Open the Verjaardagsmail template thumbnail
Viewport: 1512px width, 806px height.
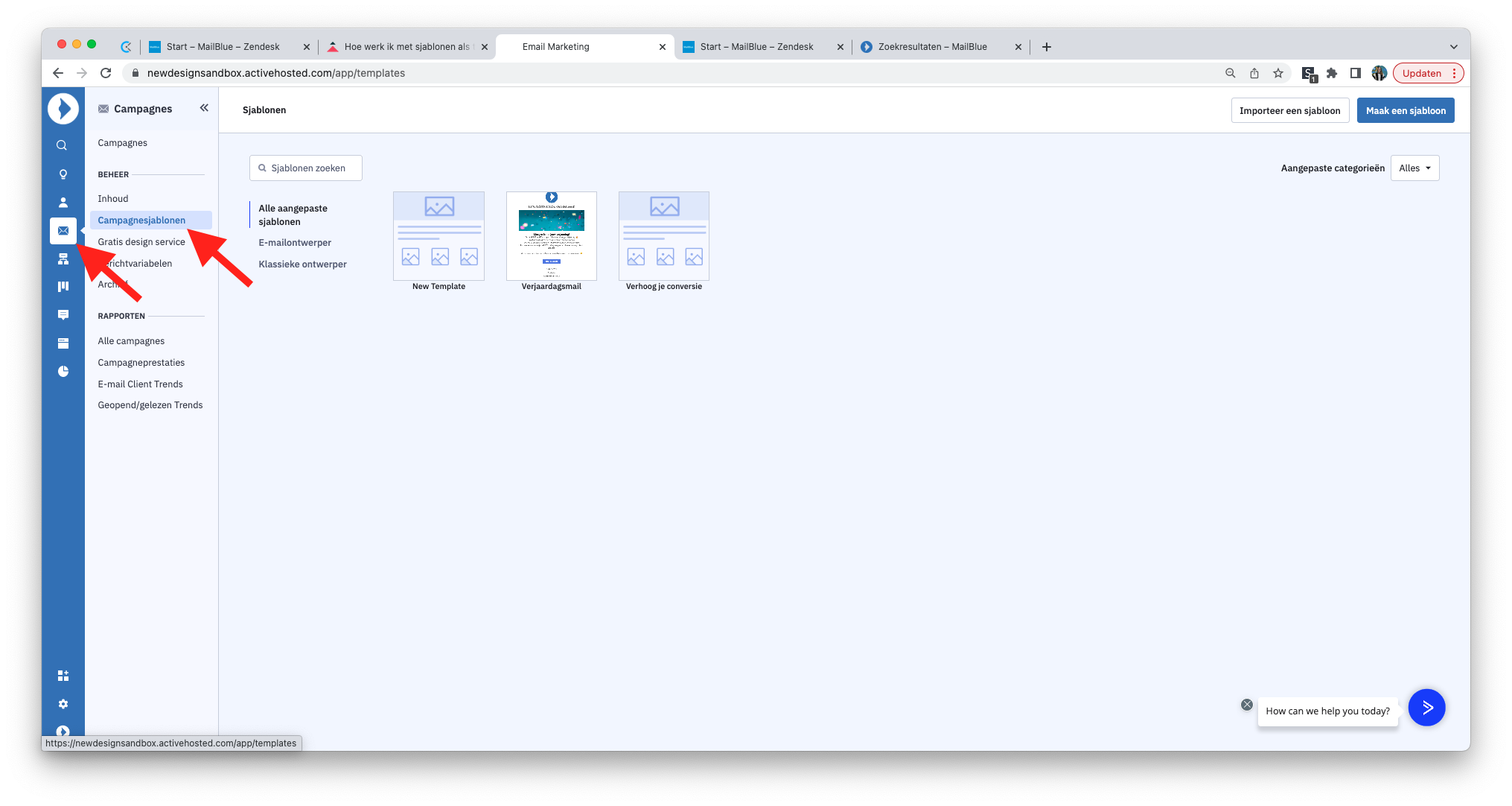coord(551,236)
